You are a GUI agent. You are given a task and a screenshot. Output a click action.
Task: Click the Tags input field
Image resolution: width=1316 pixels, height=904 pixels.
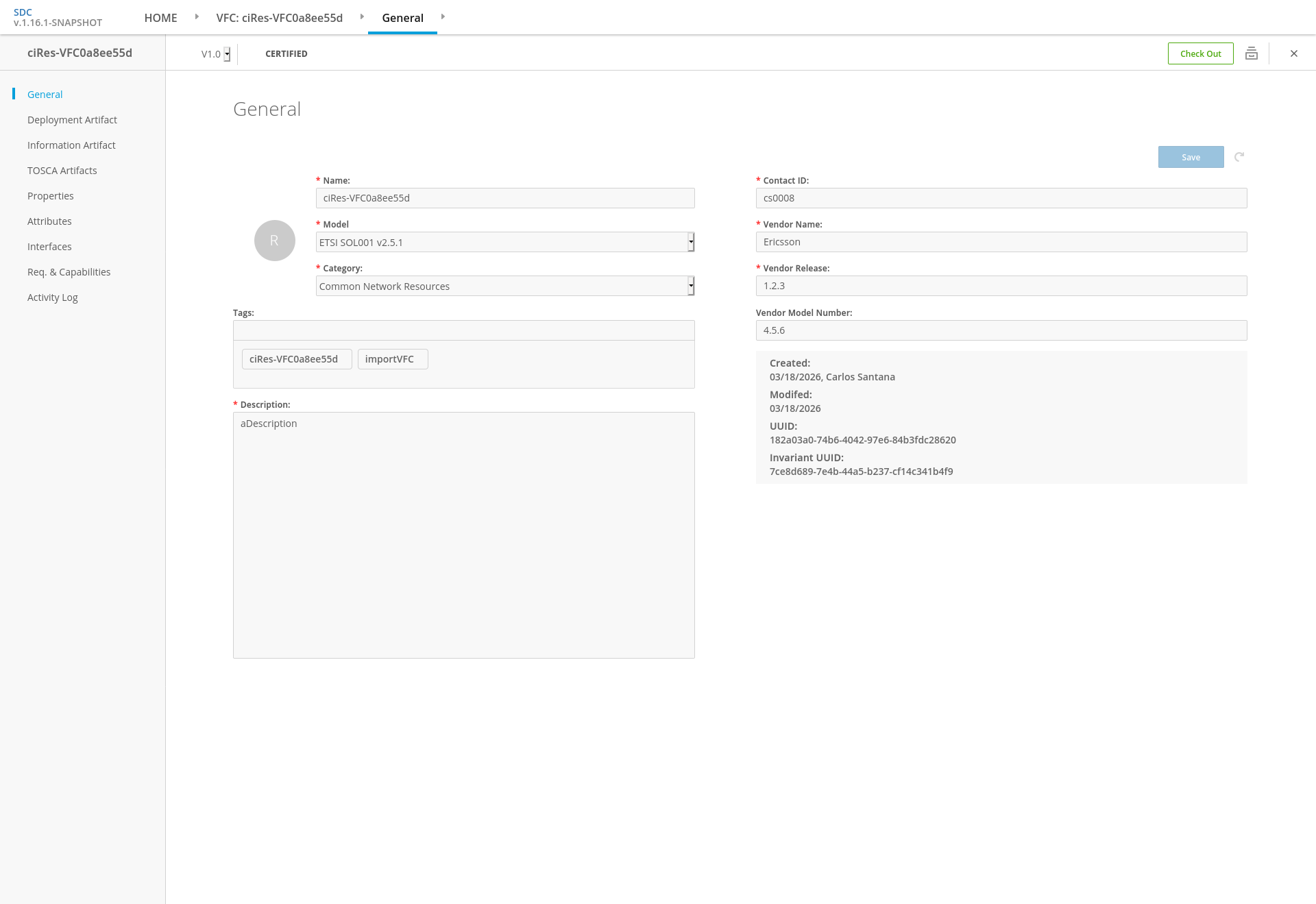463,330
